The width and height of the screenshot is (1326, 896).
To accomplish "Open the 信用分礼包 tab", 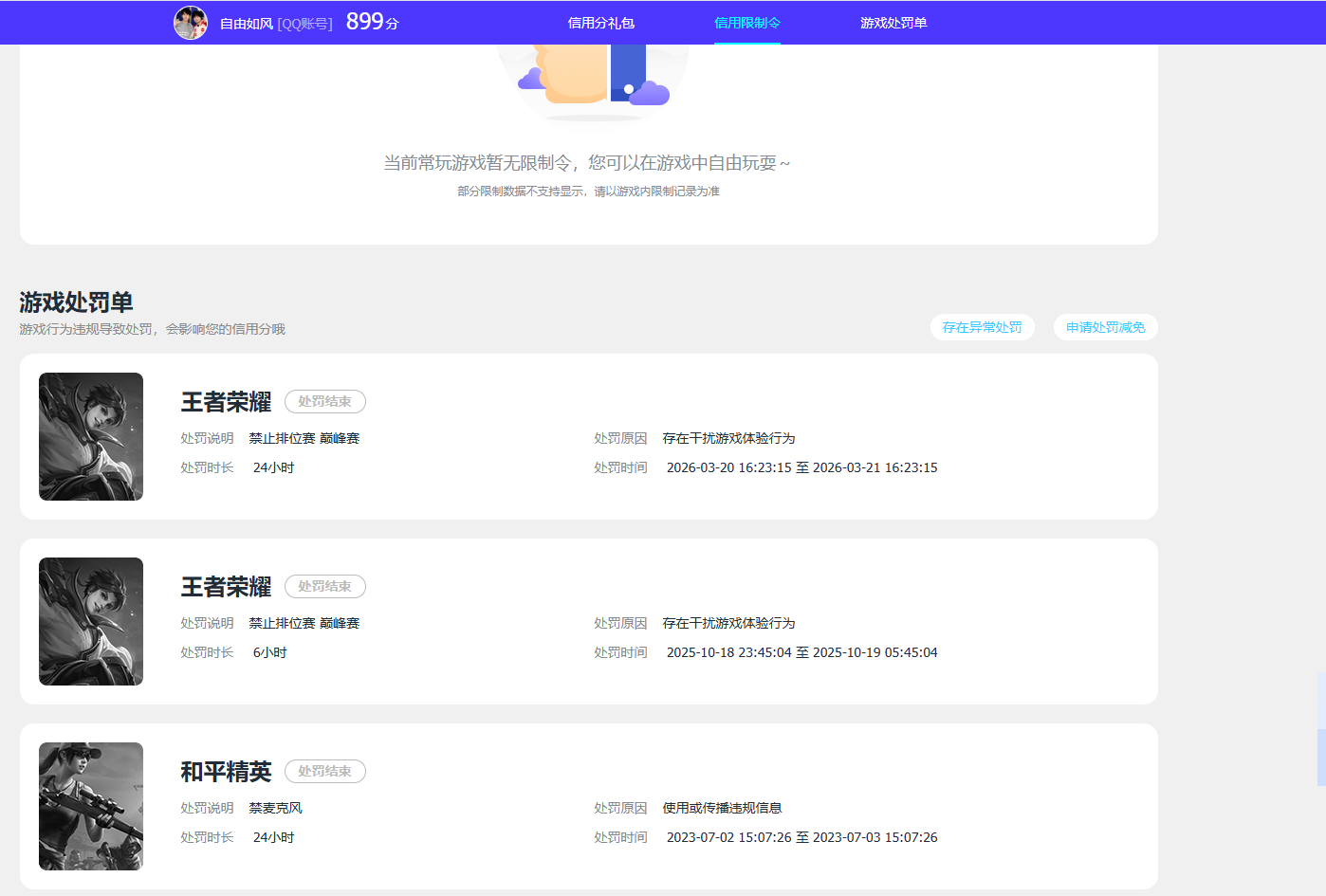I will click(x=601, y=23).
